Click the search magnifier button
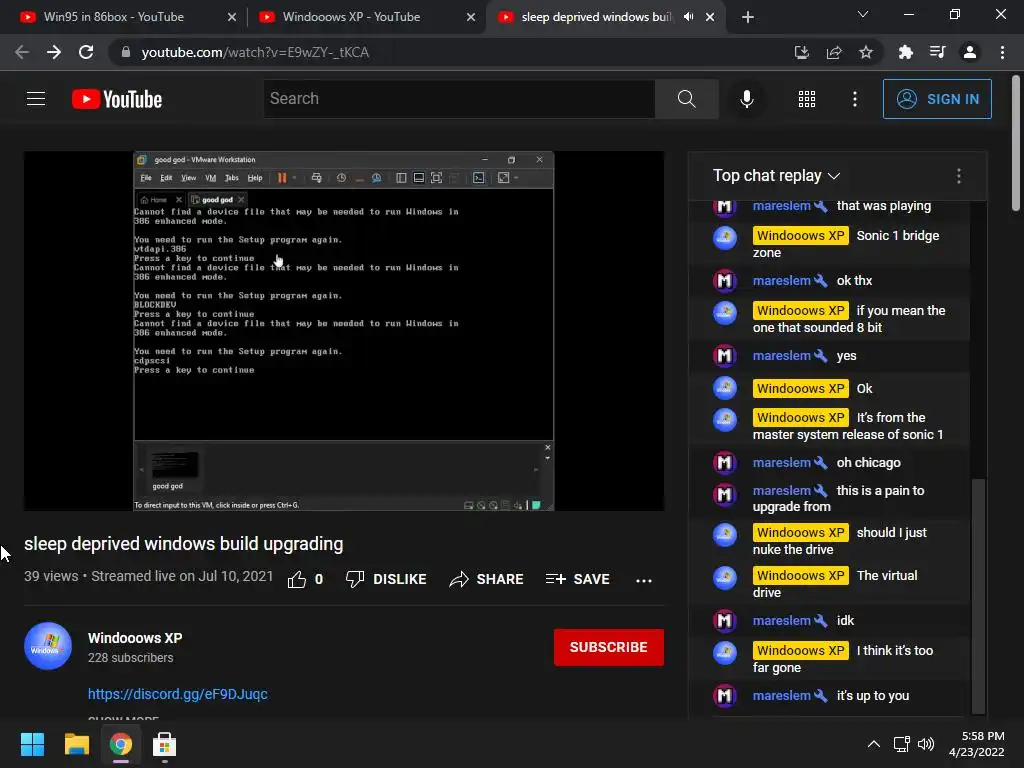This screenshot has height=768, width=1024. (686, 99)
